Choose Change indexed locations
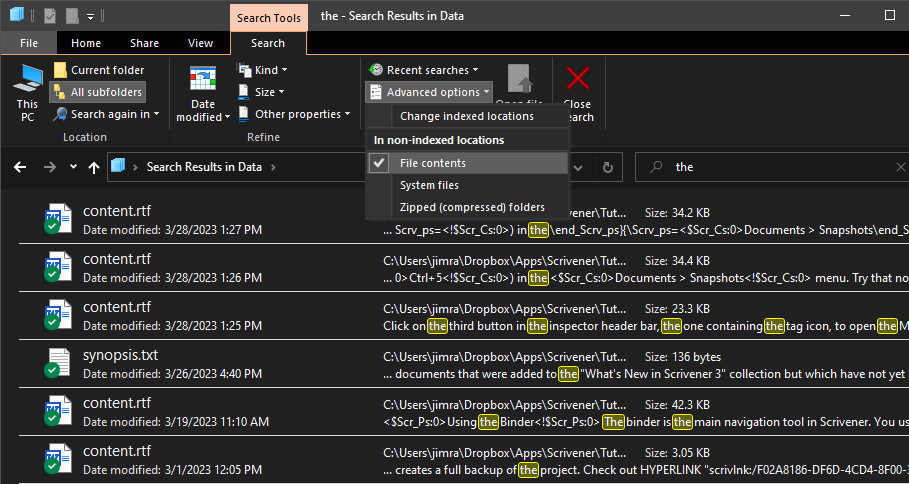 click(466, 116)
